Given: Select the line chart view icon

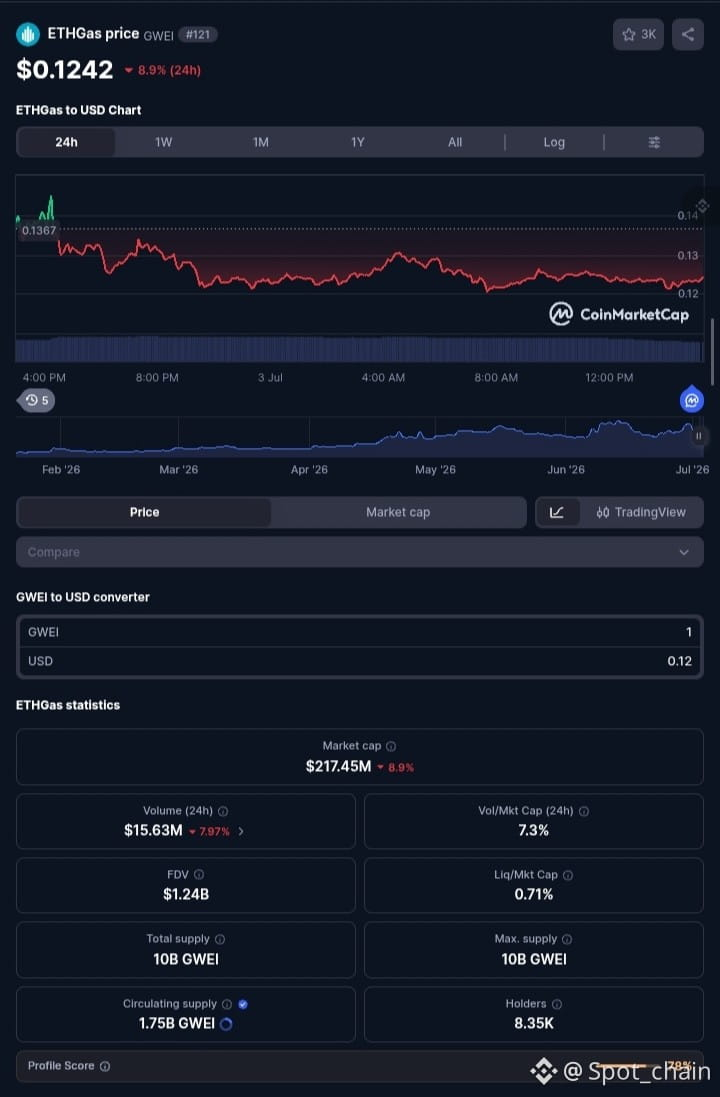Looking at the screenshot, I should 557,512.
